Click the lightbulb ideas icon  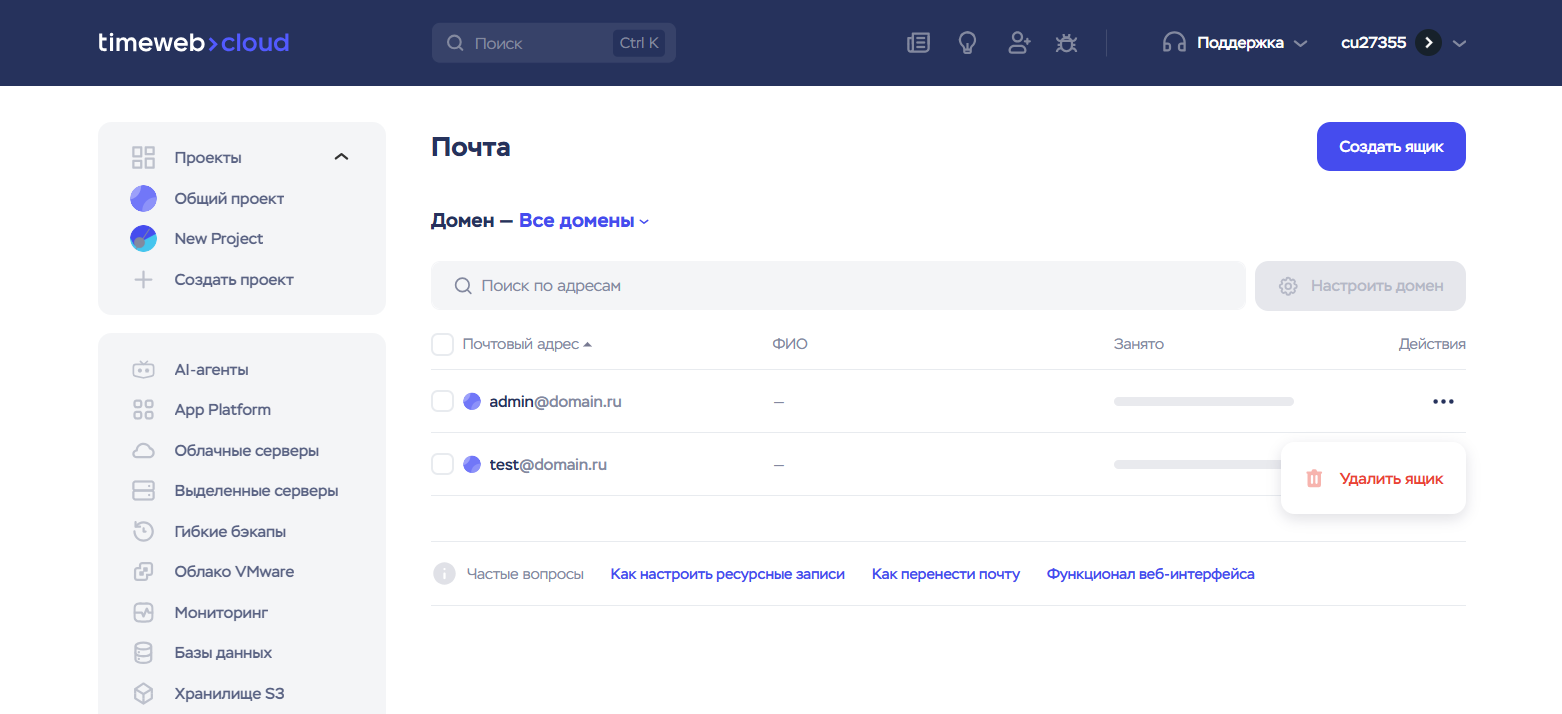click(967, 43)
